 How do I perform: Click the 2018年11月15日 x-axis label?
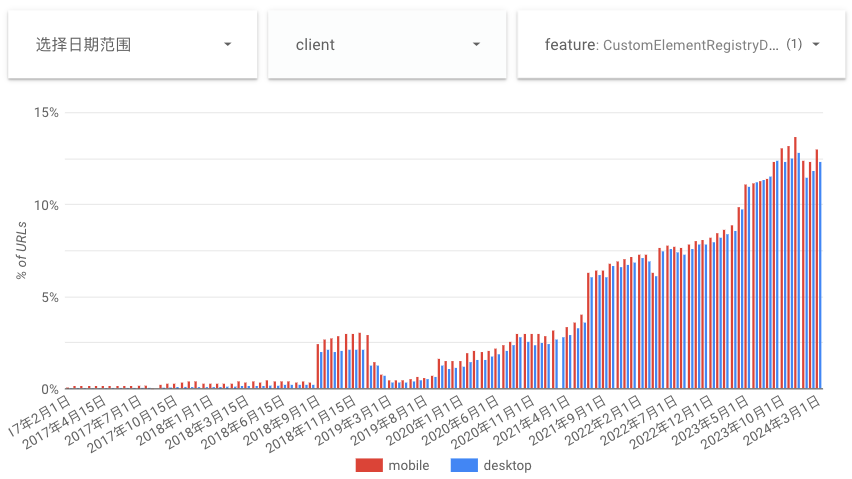click(x=311, y=425)
